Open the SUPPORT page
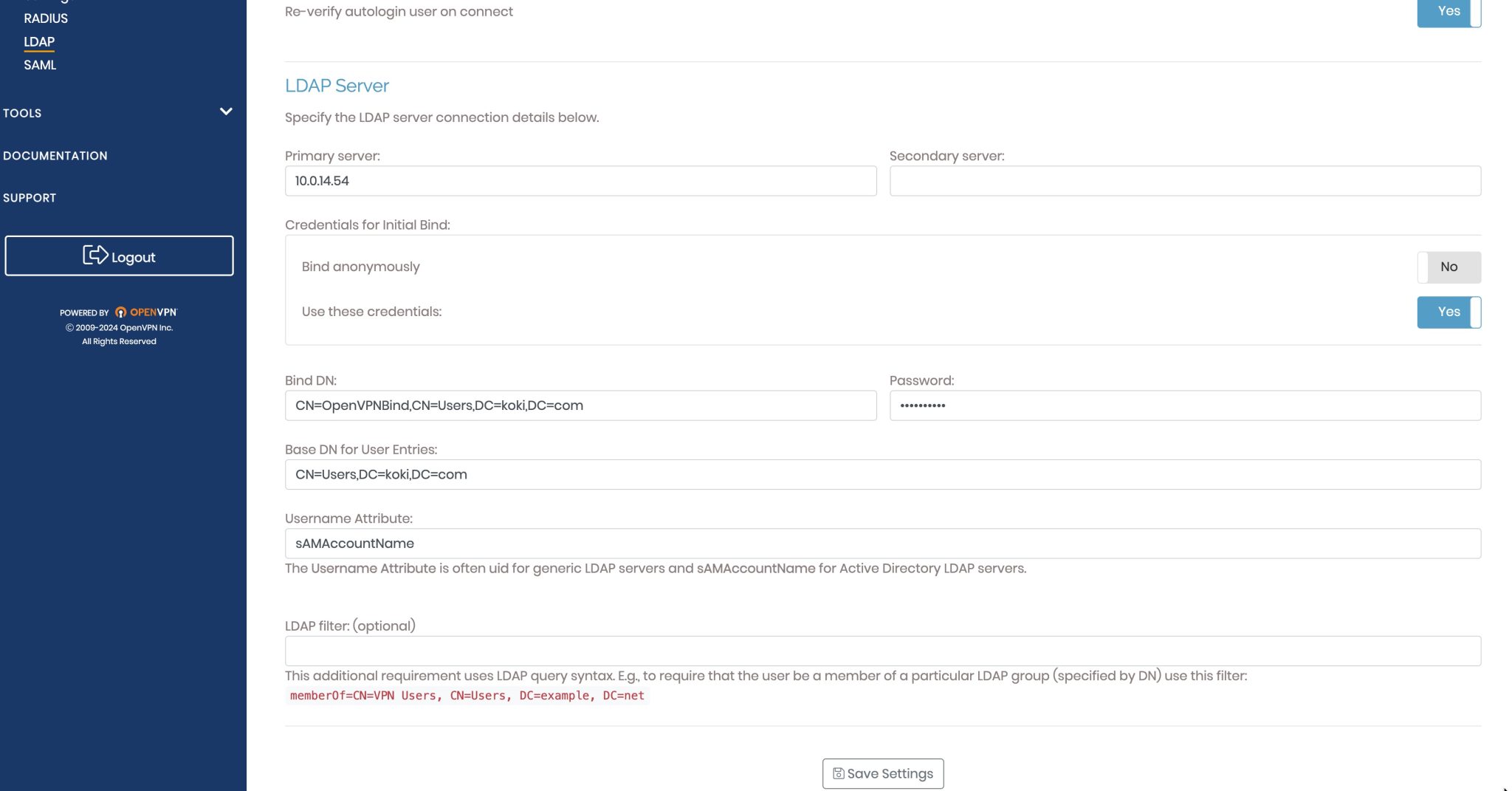1512x791 pixels. [x=30, y=197]
